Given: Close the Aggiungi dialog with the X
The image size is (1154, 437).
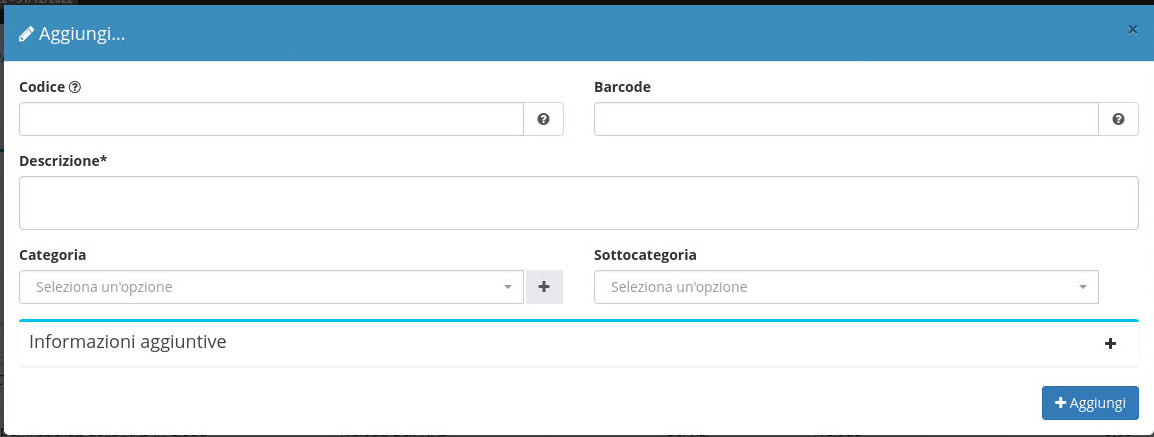Looking at the screenshot, I should coord(1132,30).
